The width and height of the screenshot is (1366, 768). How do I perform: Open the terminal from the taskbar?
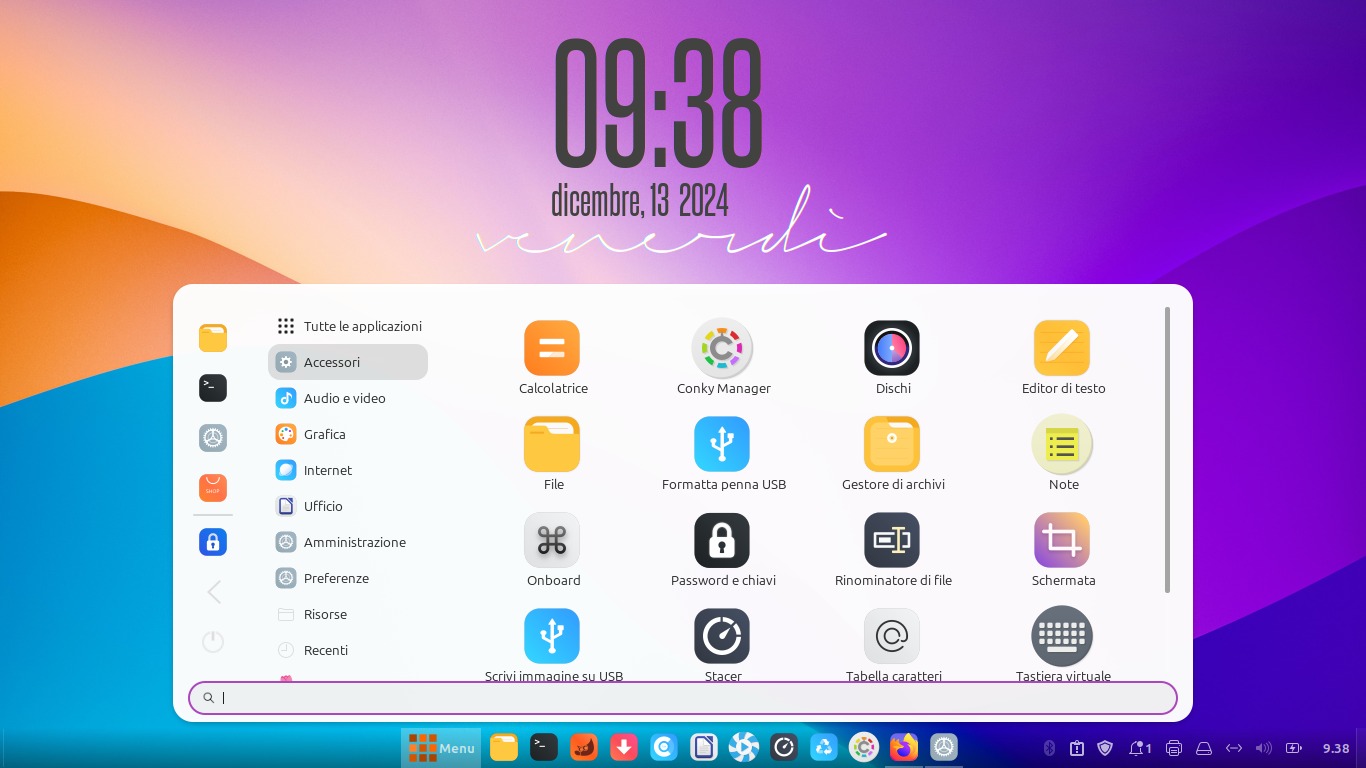click(x=544, y=747)
